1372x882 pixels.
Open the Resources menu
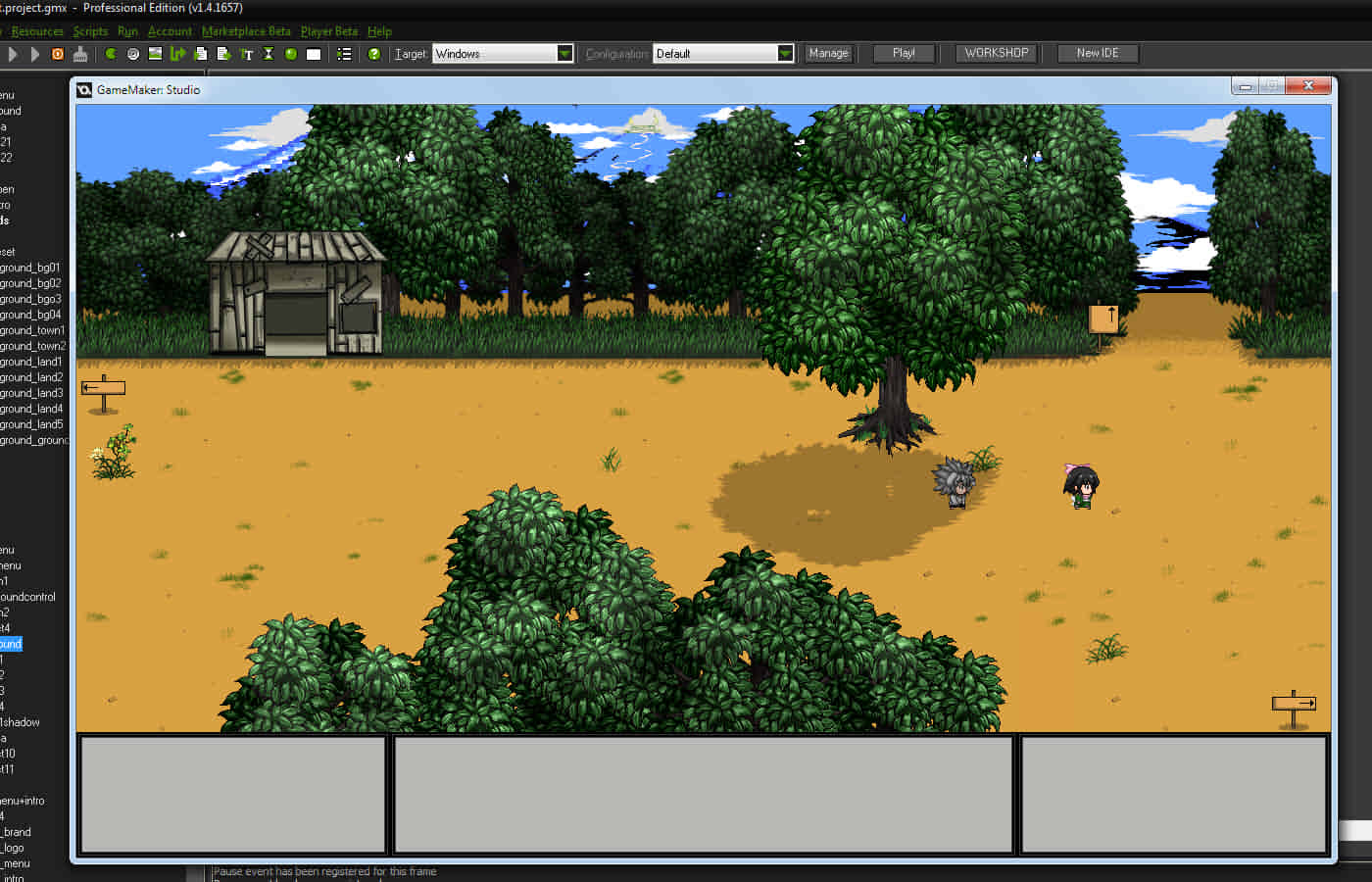tap(37, 31)
